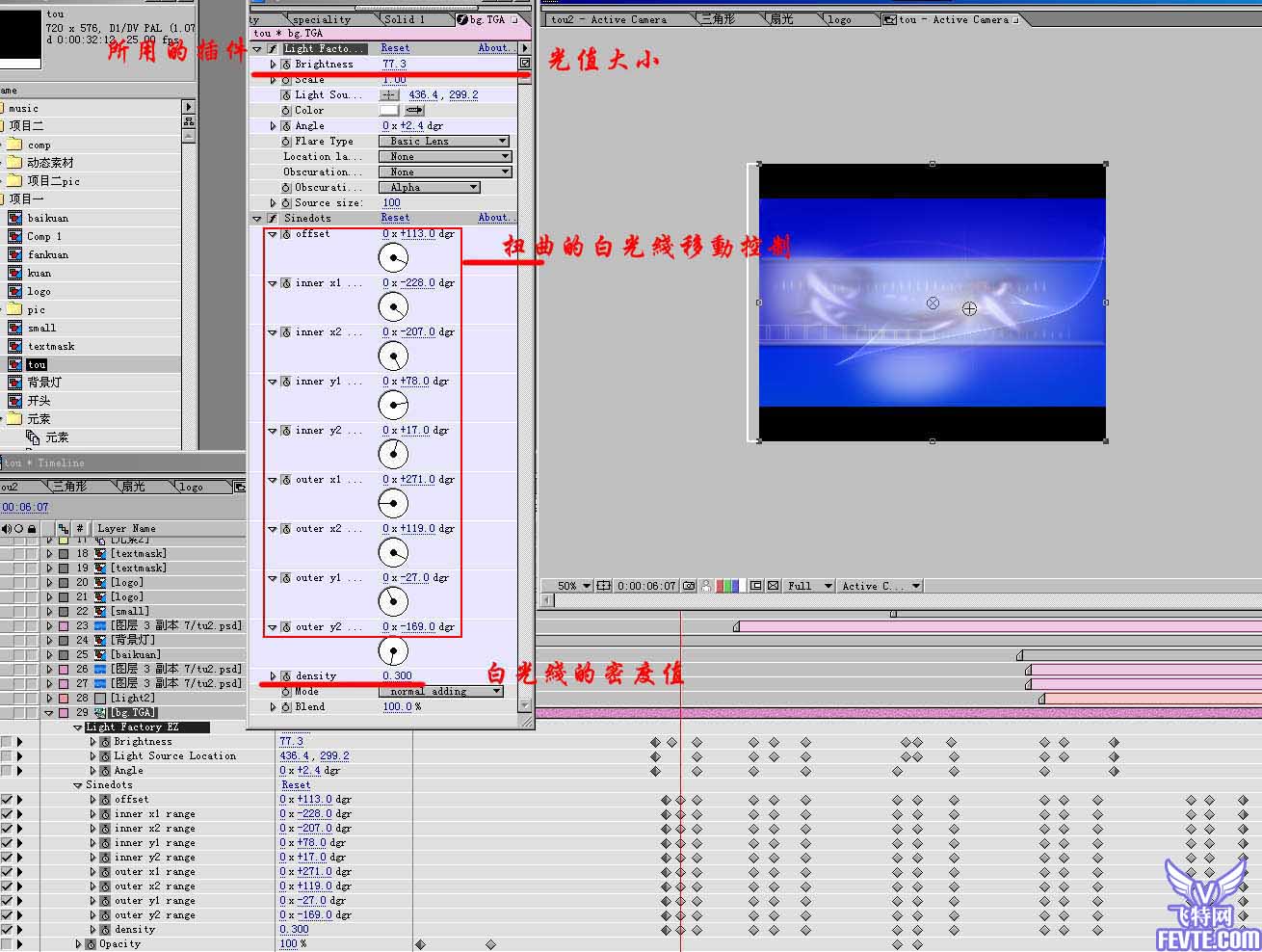
Task: Take a snapshot with the camera icon
Action: click(689, 586)
